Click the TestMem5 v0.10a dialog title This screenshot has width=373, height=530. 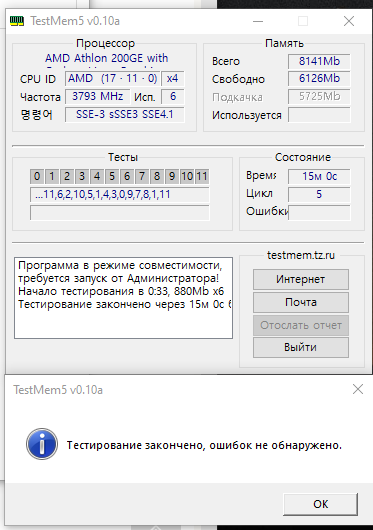coord(58,390)
